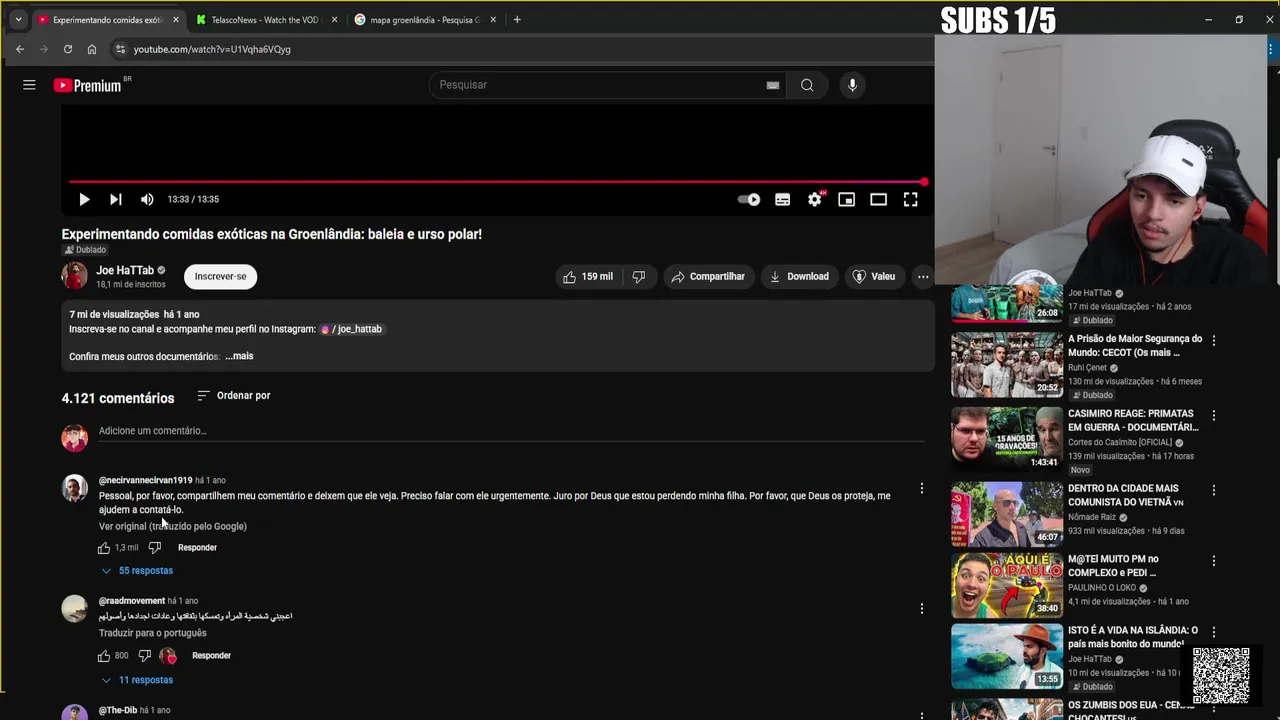Open options for CECOT video suggestion
This screenshot has height=720, width=1280.
[x=1214, y=341]
